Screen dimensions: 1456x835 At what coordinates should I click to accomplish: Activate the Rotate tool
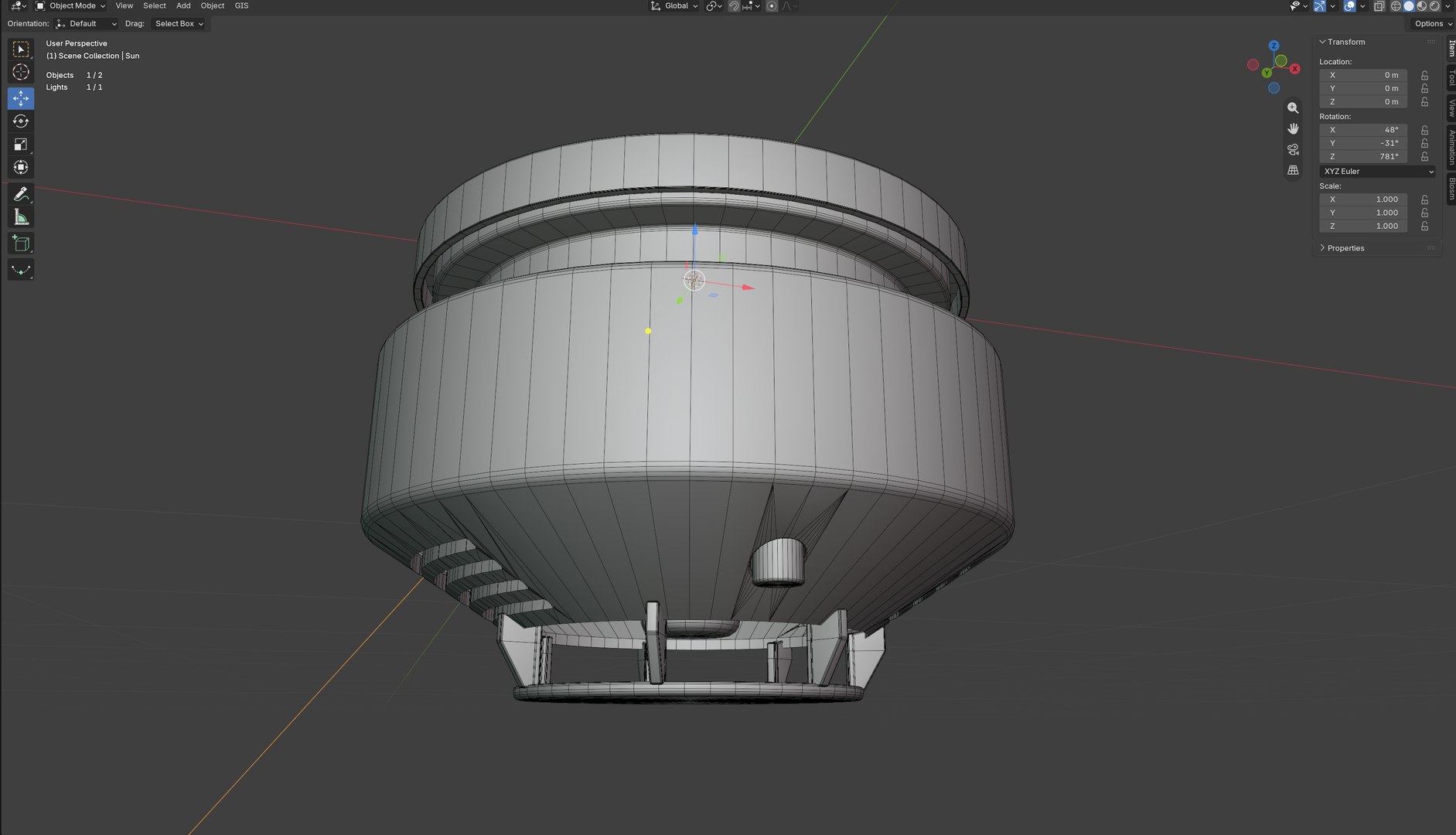click(x=21, y=121)
